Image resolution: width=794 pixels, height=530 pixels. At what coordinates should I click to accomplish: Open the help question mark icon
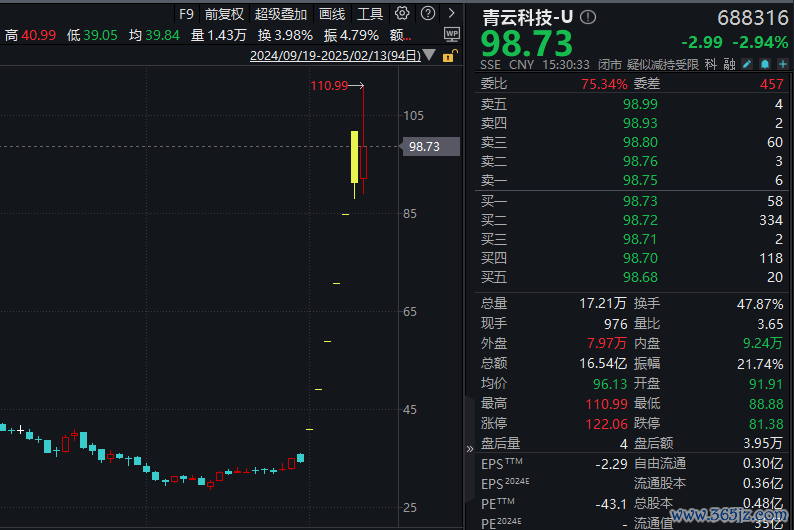(428, 13)
